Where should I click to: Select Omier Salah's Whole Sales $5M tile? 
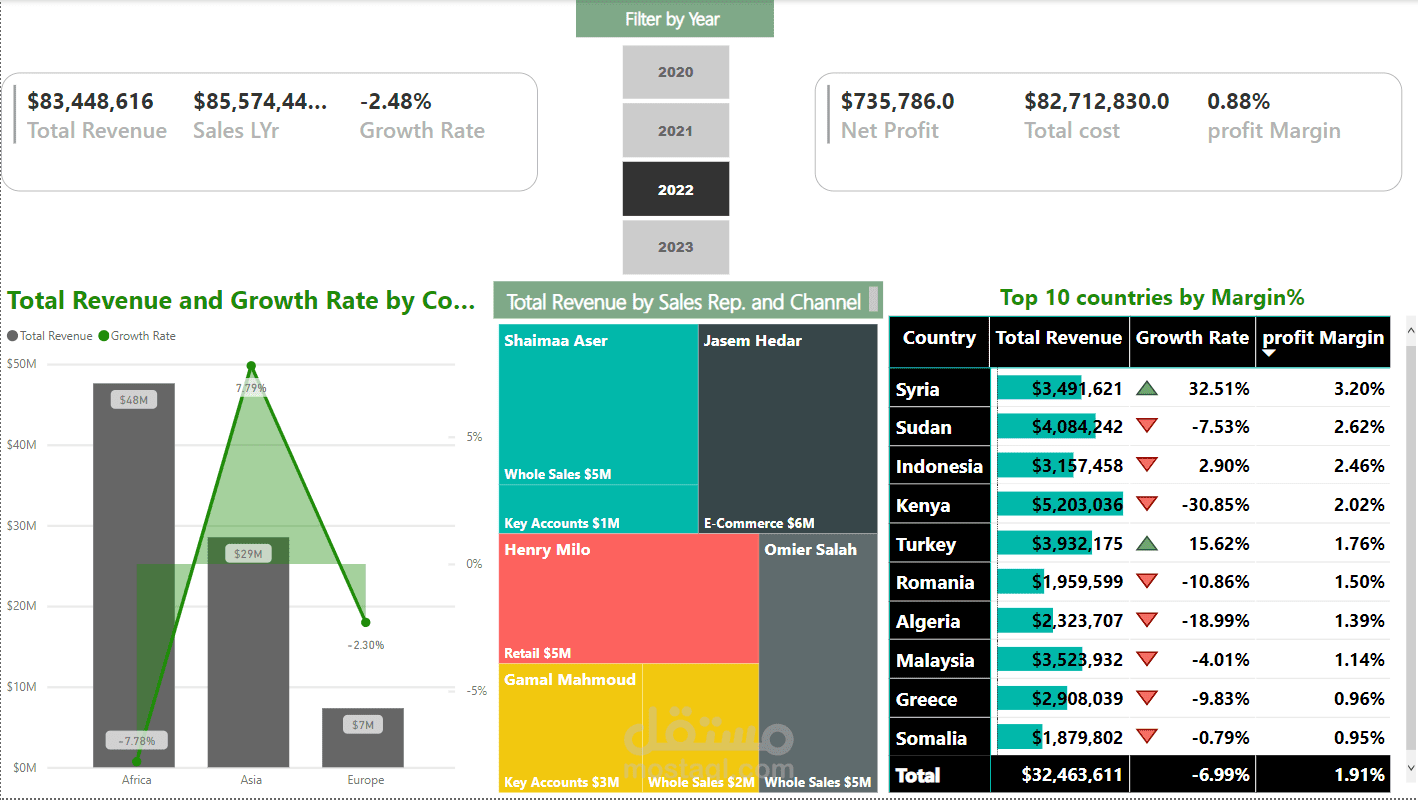click(819, 664)
